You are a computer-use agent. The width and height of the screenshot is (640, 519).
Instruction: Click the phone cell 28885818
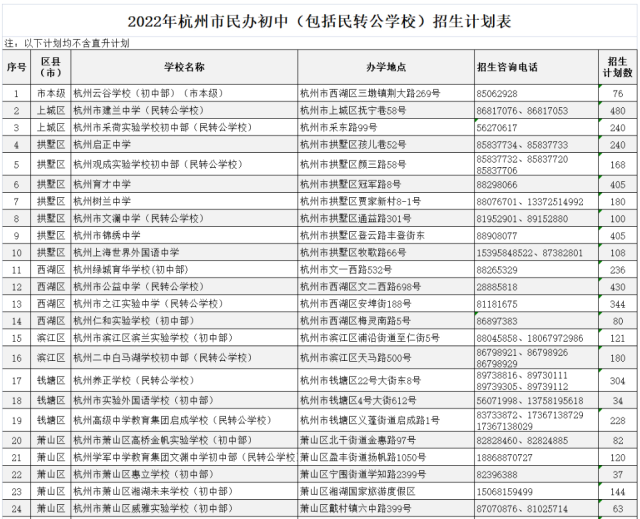tap(536, 287)
